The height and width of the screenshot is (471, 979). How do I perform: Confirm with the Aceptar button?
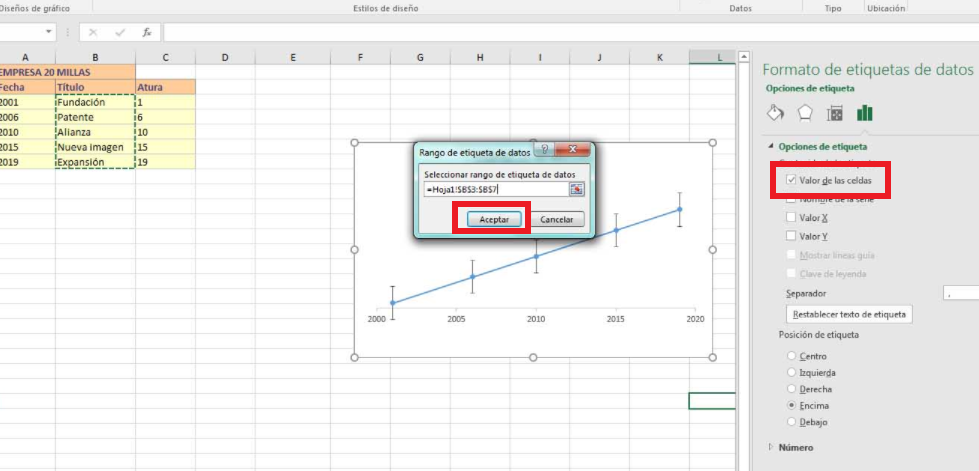pyautogui.click(x=494, y=219)
